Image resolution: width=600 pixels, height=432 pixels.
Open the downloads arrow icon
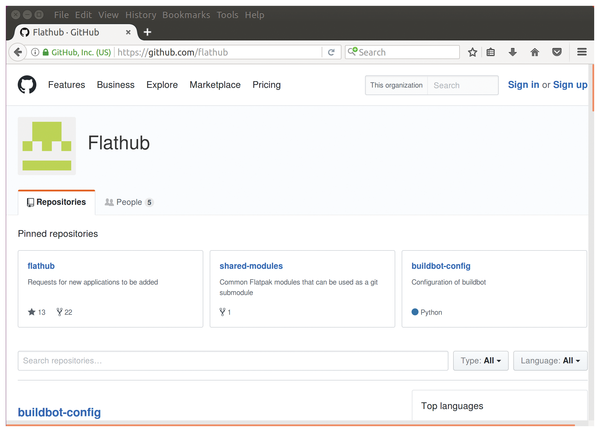[513, 52]
